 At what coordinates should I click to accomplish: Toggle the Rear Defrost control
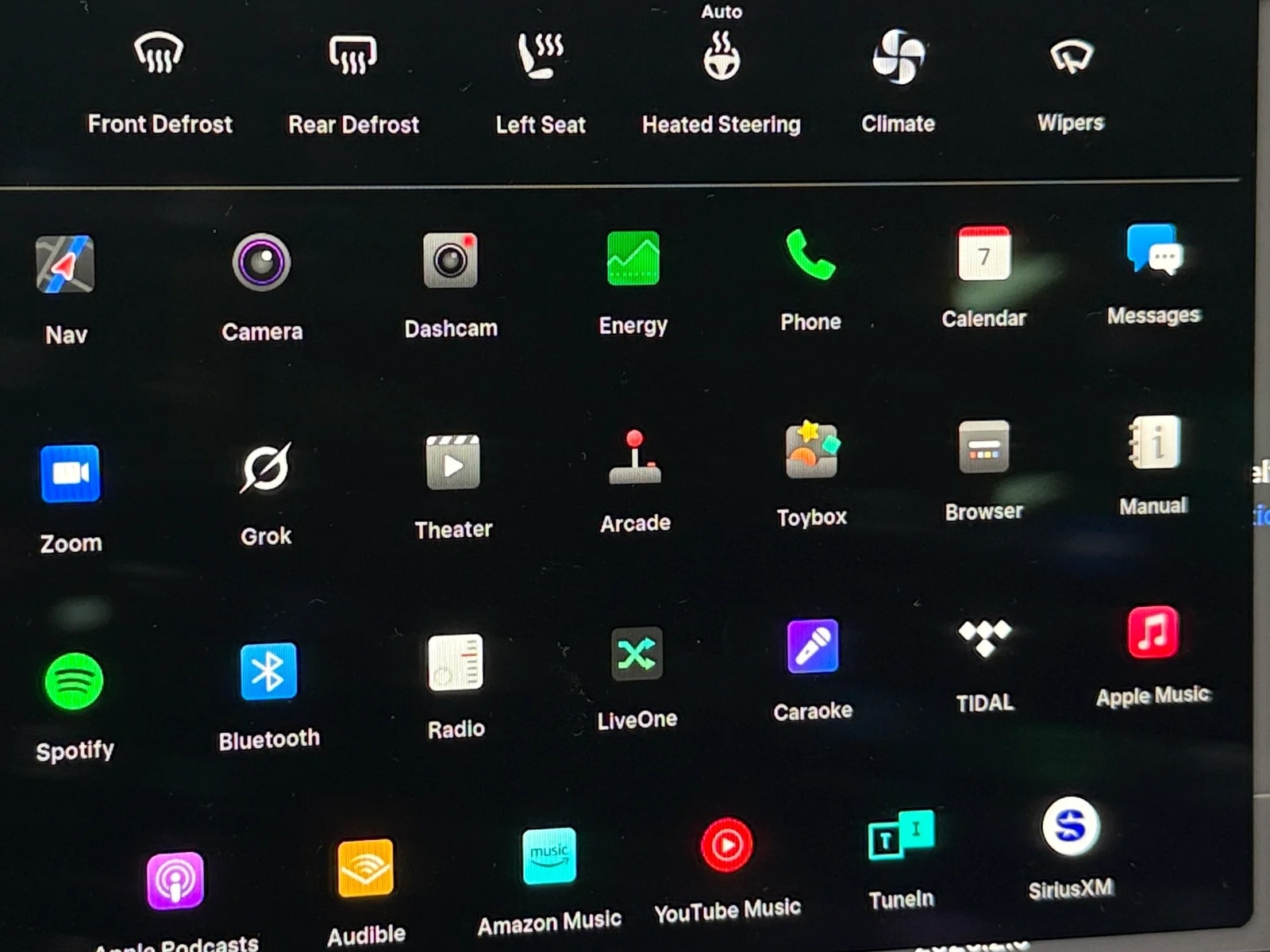click(353, 56)
